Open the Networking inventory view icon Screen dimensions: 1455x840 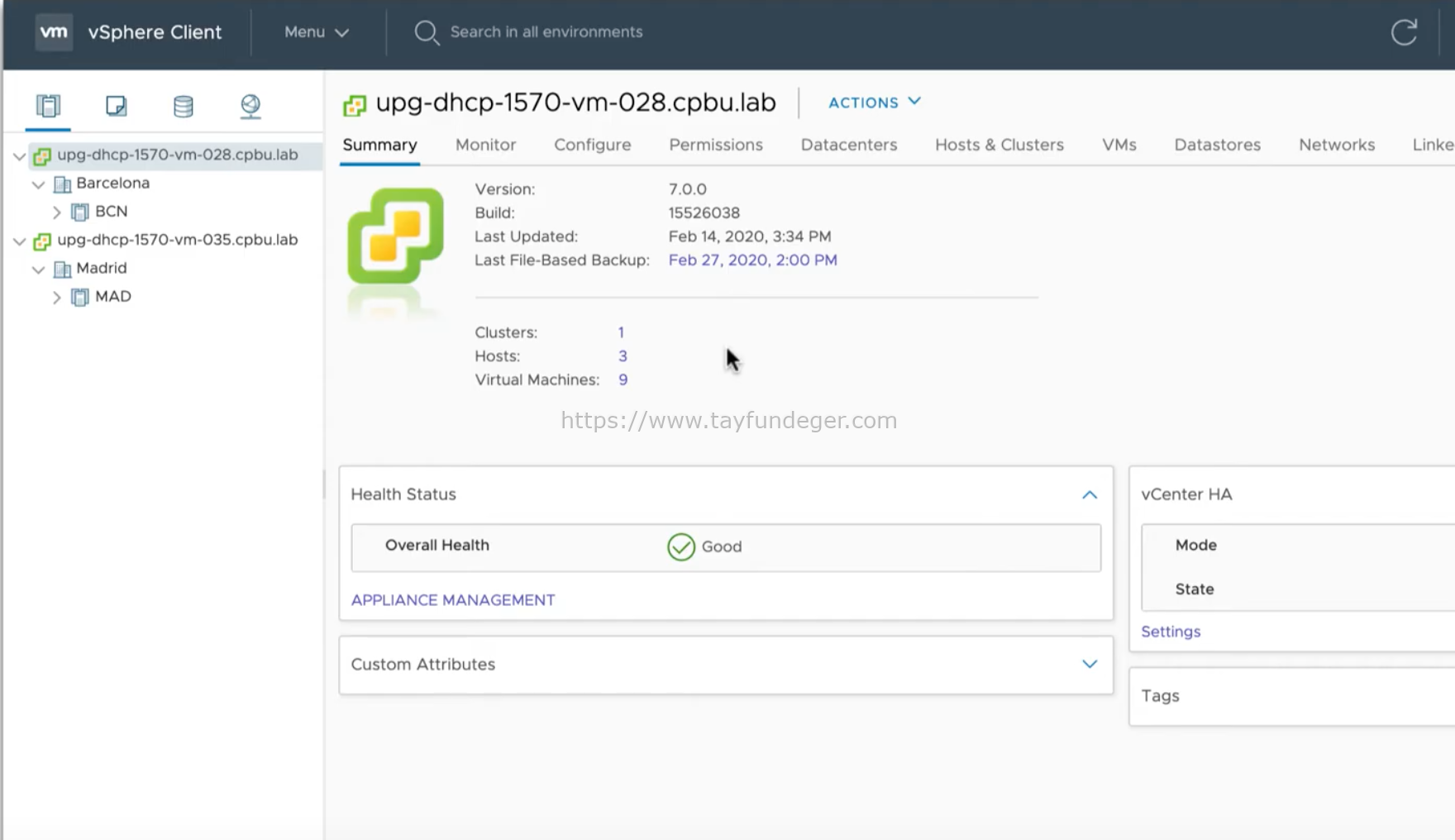tap(250, 106)
